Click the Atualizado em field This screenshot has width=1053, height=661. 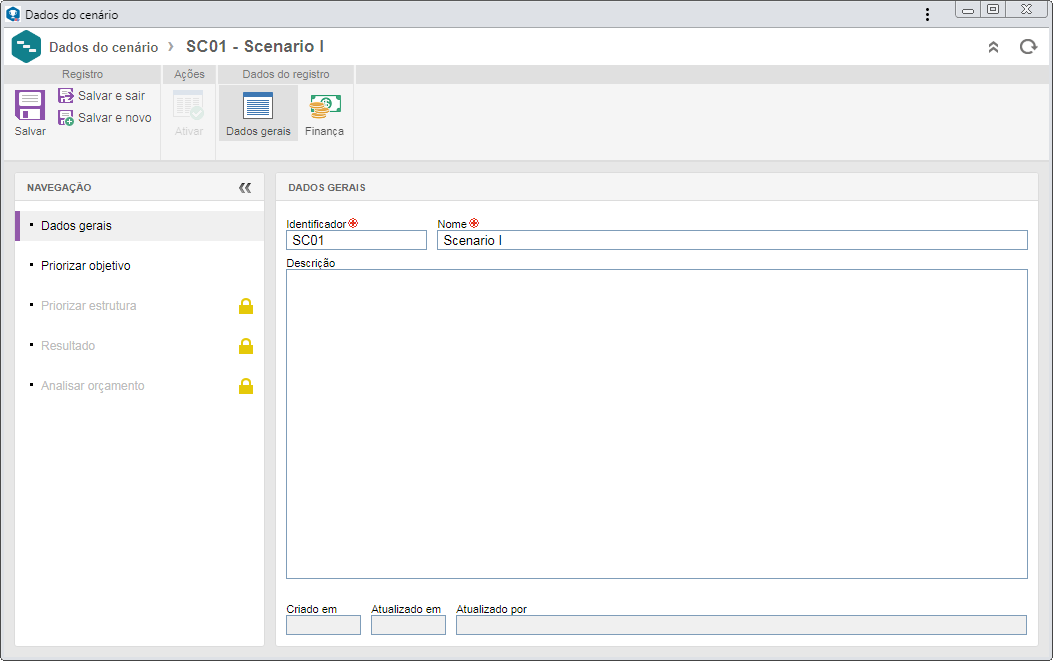408,625
